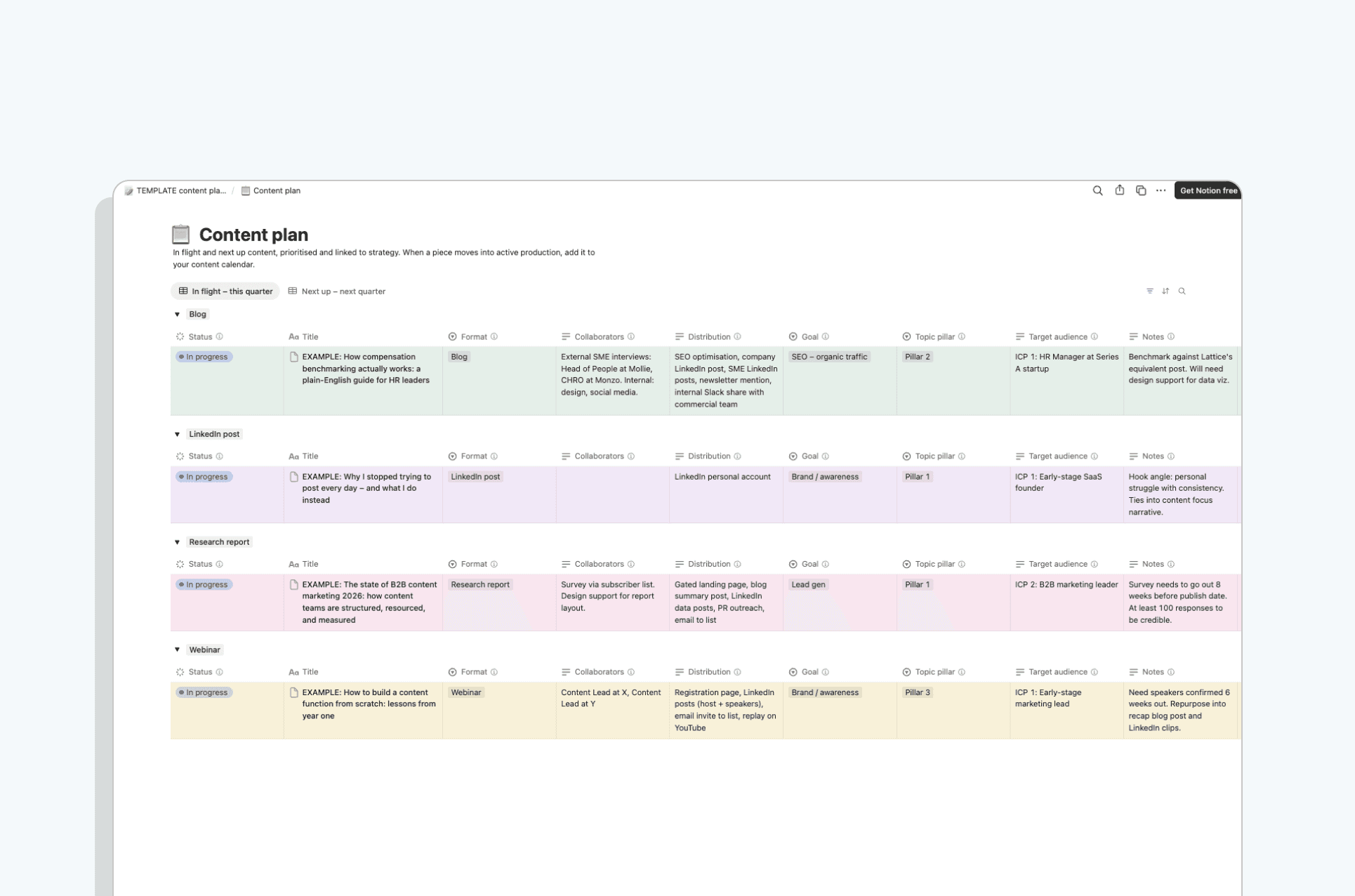Collapse the Webinar group toggle
This screenshot has height=896, width=1355.
177,650
